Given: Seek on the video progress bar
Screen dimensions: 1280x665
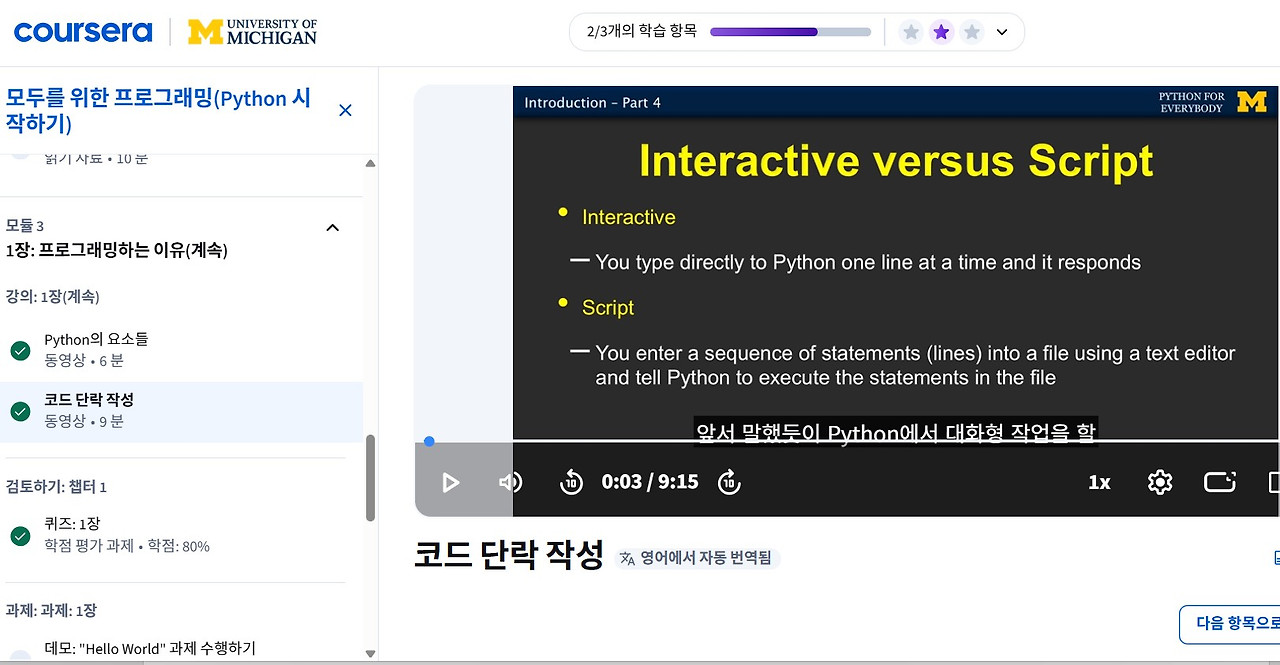Looking at the screenshot, I should coord(847,441).
